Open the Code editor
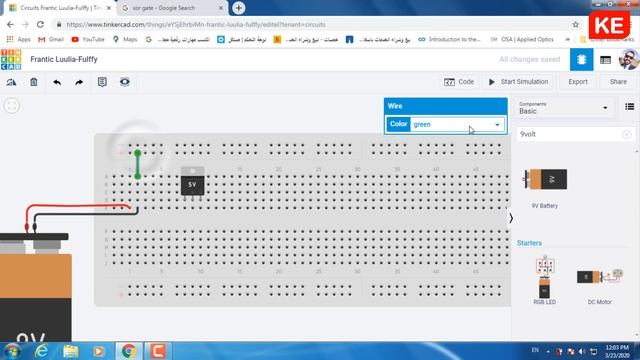The height and width of the screenshot is (360, 640). (x=459, y=82)
